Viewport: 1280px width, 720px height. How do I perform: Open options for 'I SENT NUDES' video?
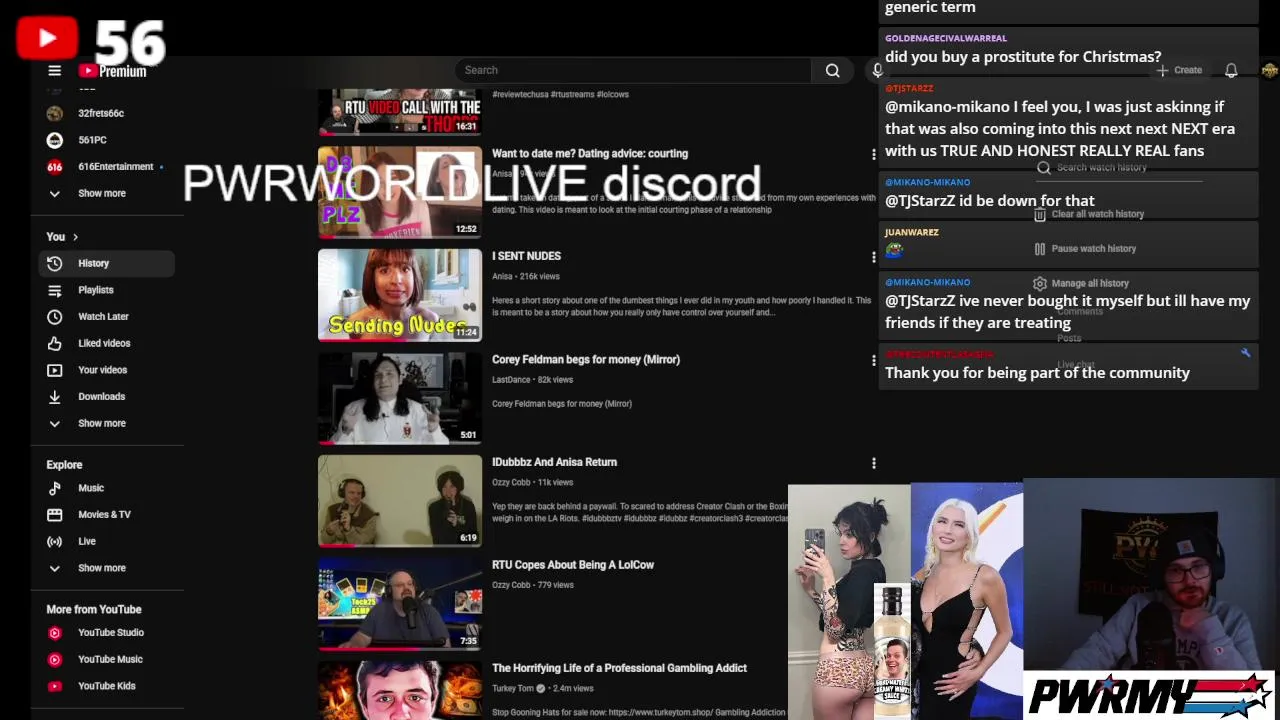coord(873,257)
